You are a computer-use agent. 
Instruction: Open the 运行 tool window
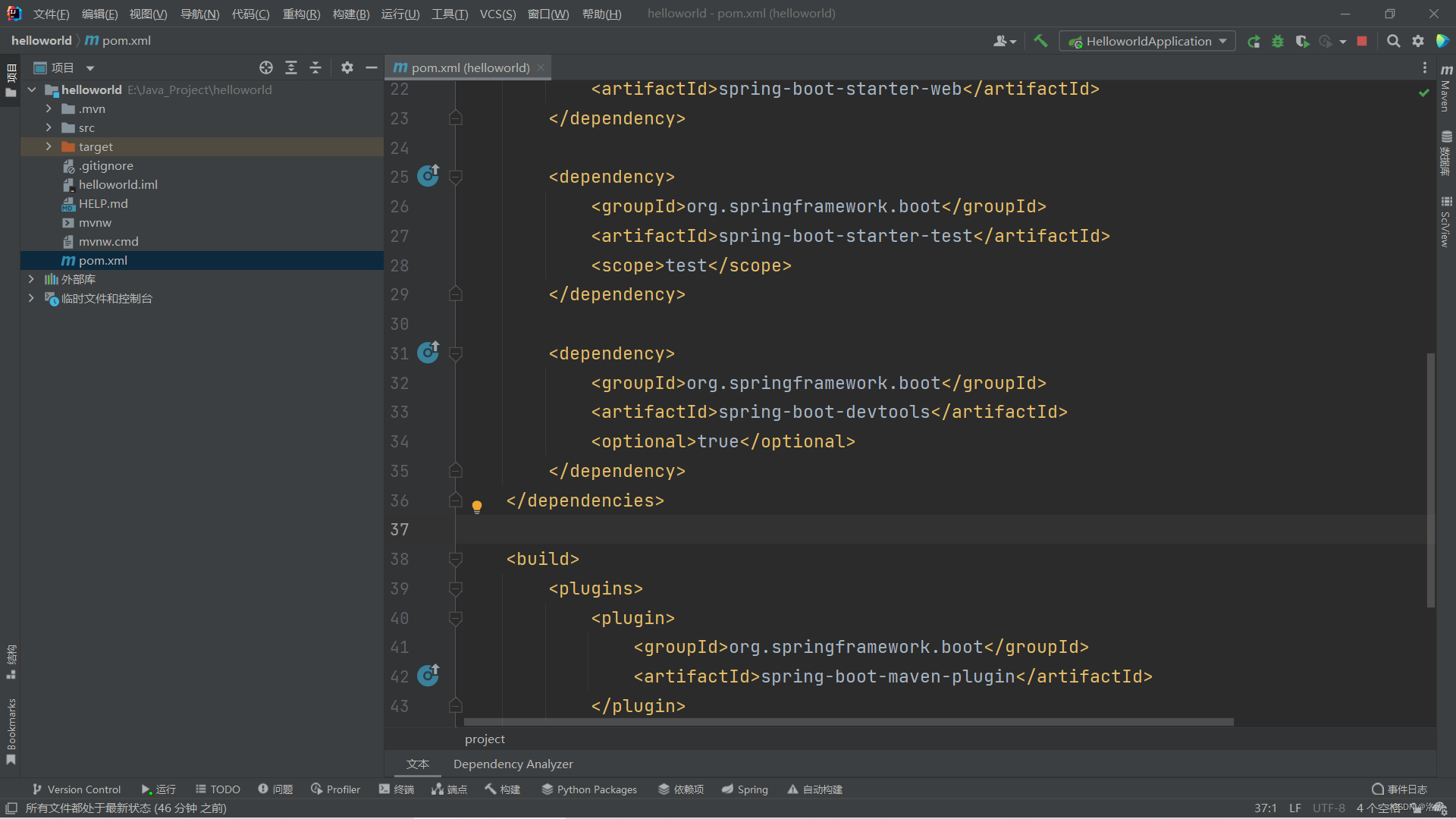point(158,789)
